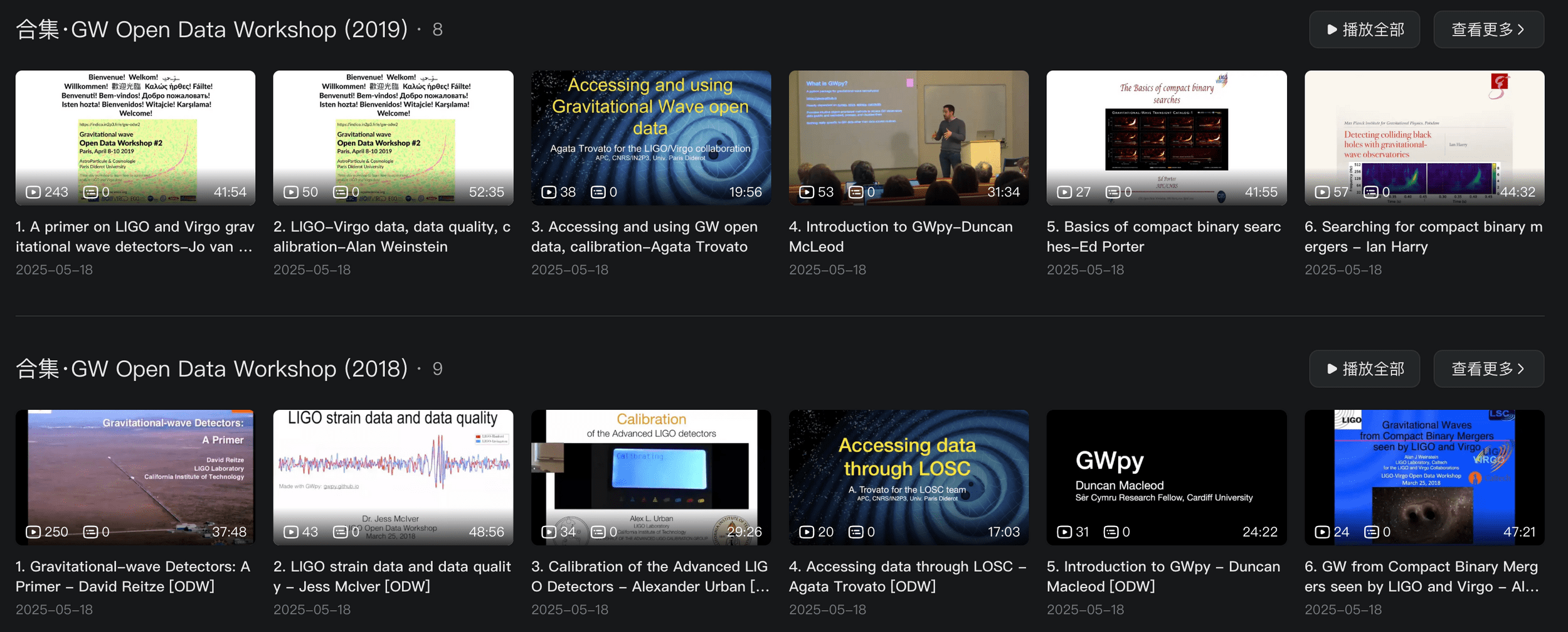Click play-count icon showing 27 views
The width and height of the screenshot is (1568, 632).
pos(1064,192)
